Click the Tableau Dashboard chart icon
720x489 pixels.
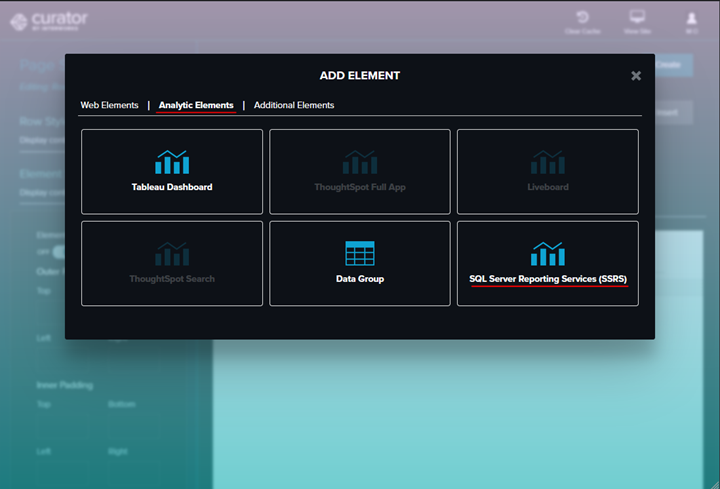point(172,162)
